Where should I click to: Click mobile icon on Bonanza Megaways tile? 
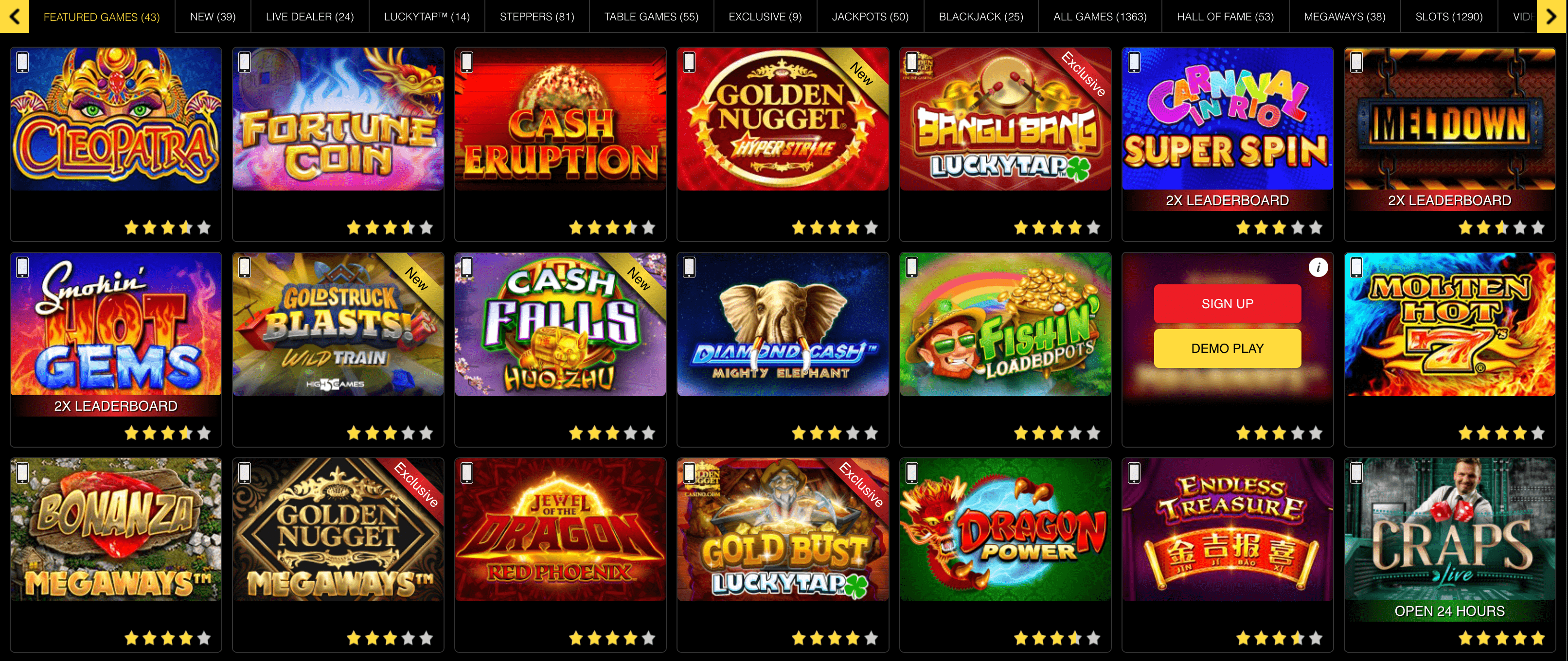pos(22,472)
